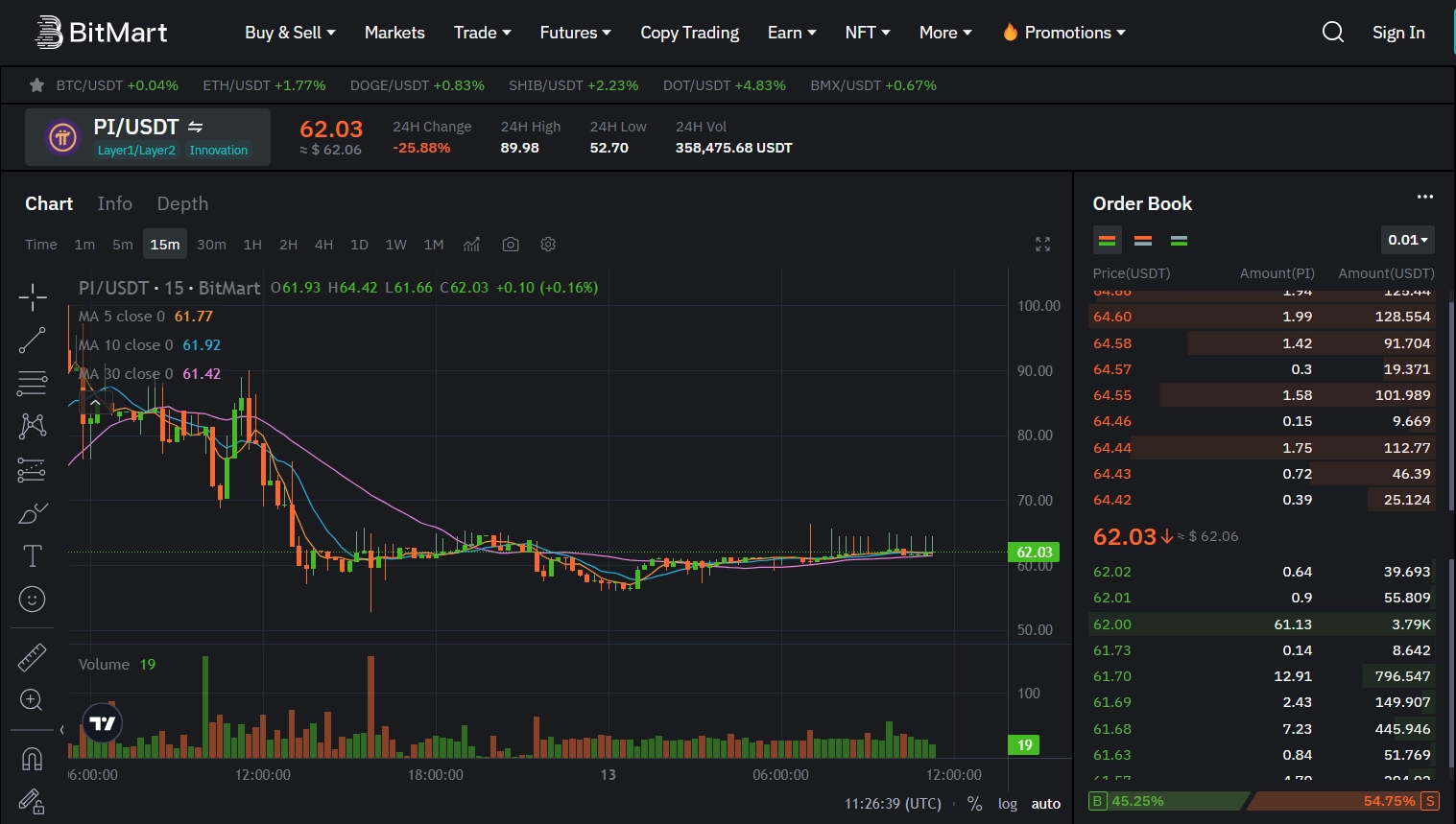Open chart settings via the gear icon
Screen dimensions: 1456x824
point(548,244)
